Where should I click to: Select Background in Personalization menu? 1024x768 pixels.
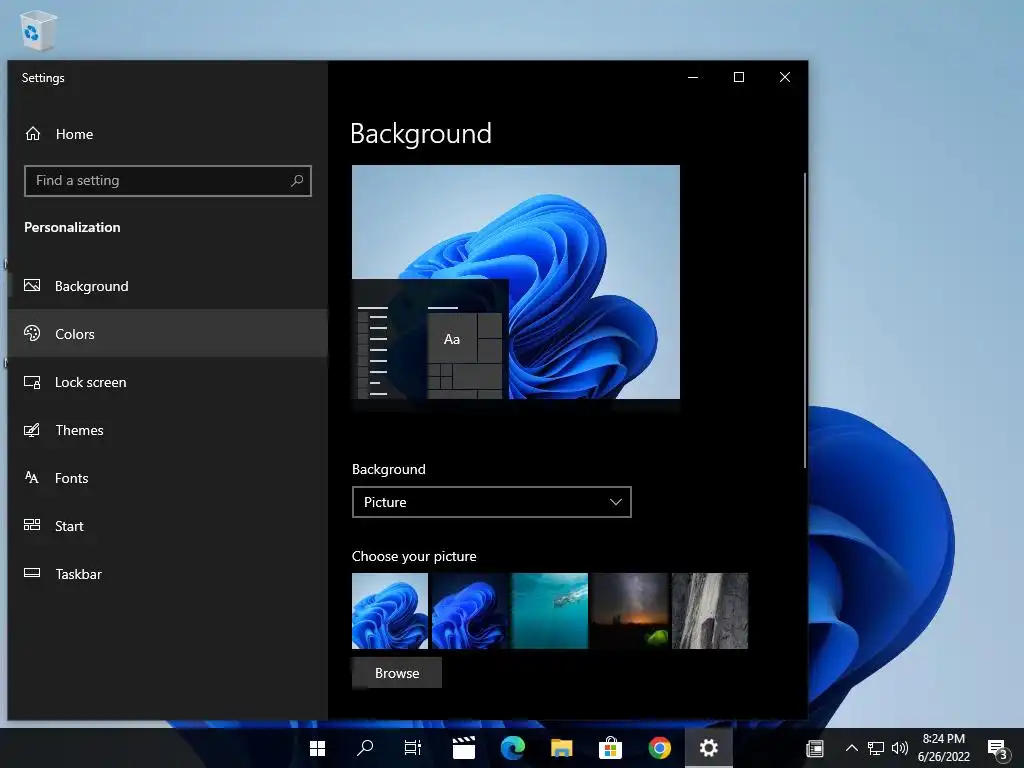167,285
